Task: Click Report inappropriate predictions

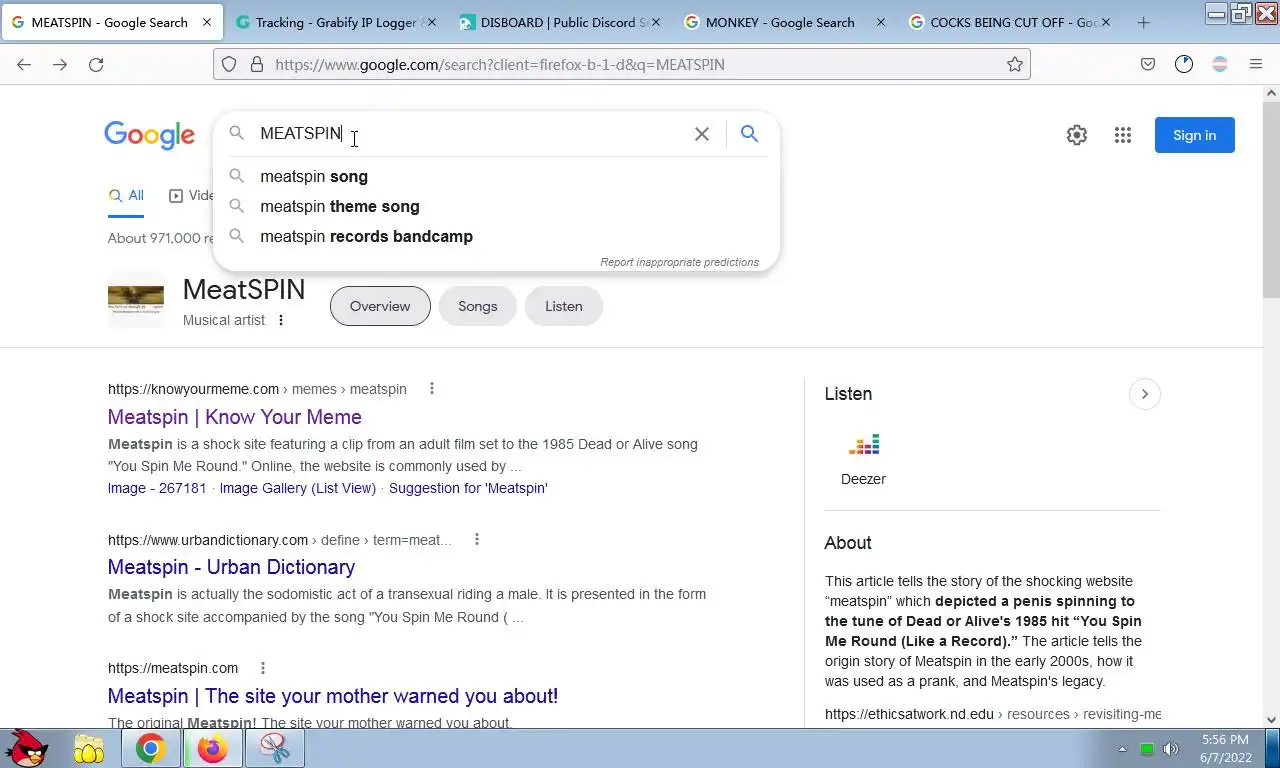Action: tap(679, 262)
